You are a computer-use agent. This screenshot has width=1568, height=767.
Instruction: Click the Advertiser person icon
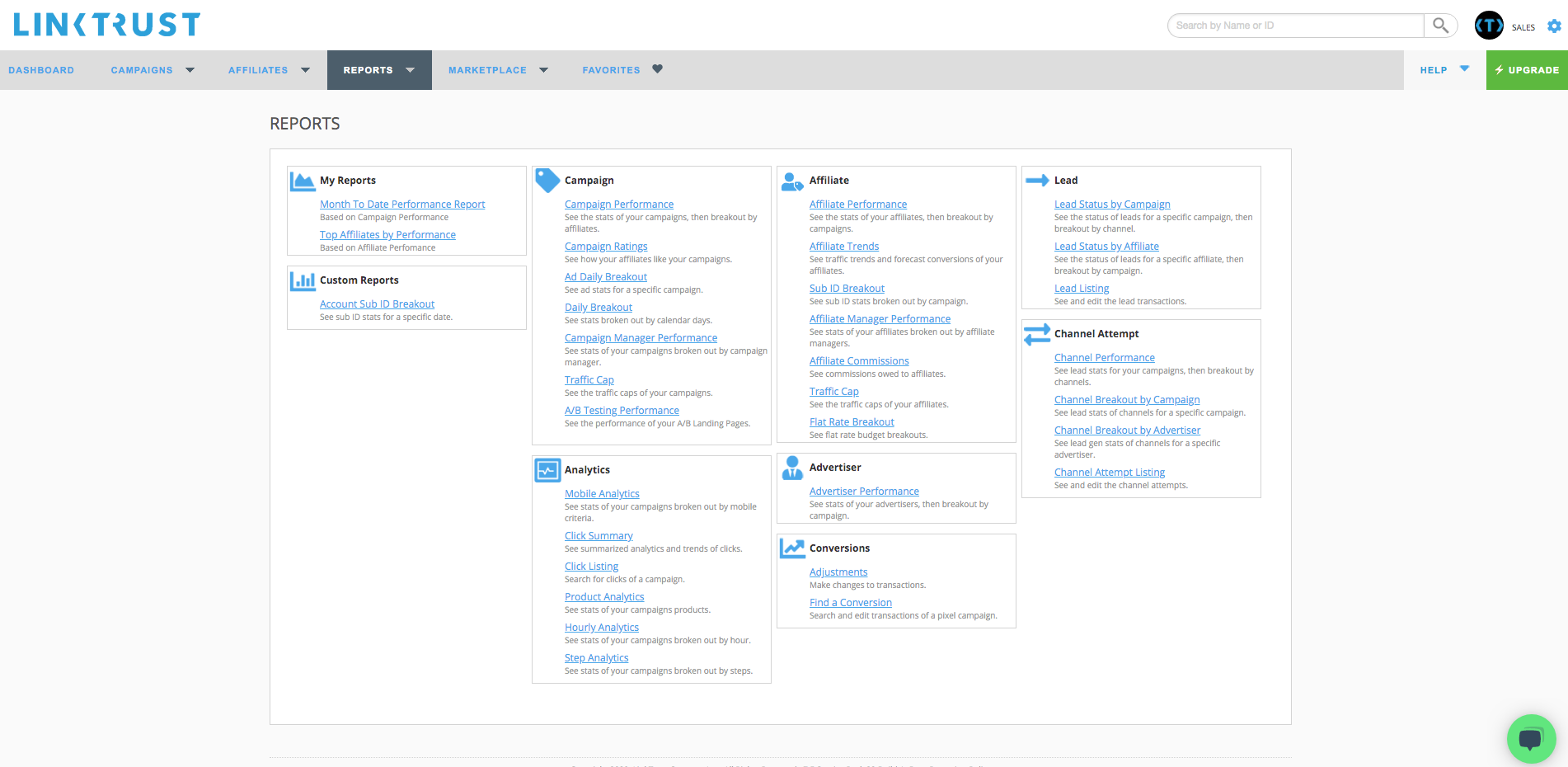pos(792,468)
